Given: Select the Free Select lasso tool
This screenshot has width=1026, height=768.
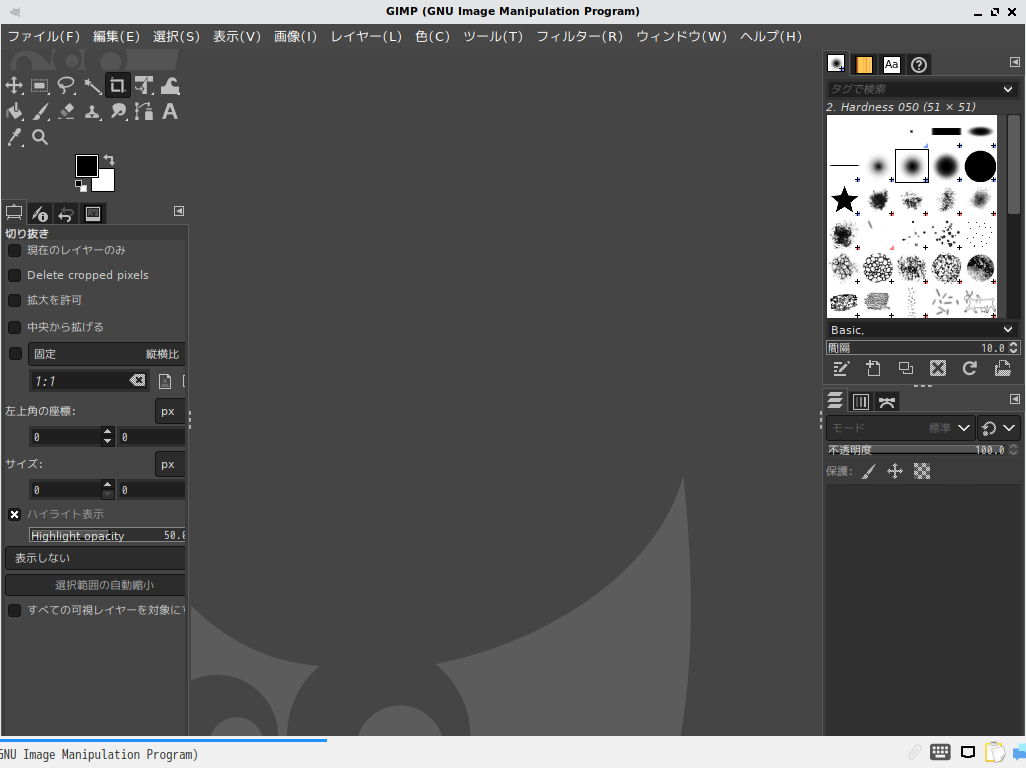Looking at the screenshot, I should (66, 86).
